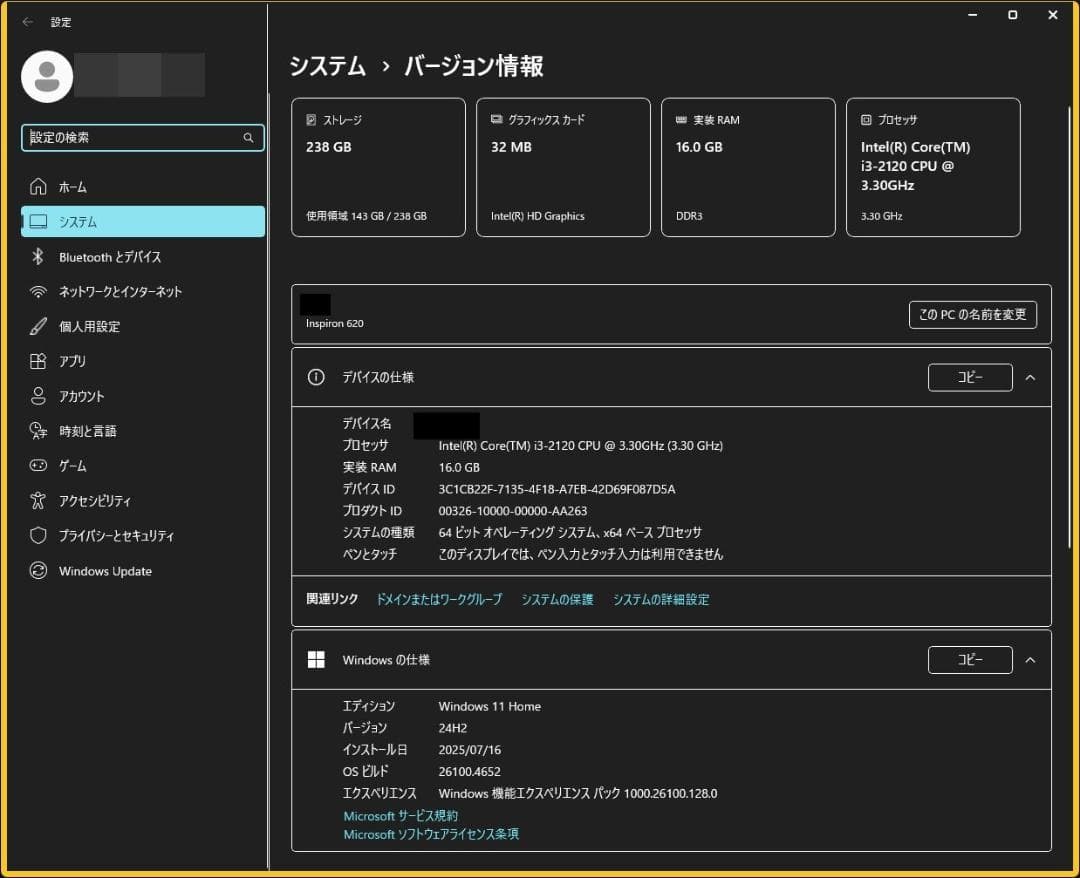Open アクセシビリティ settings page
1080x878 pixels.
click(x=143, y=501)
